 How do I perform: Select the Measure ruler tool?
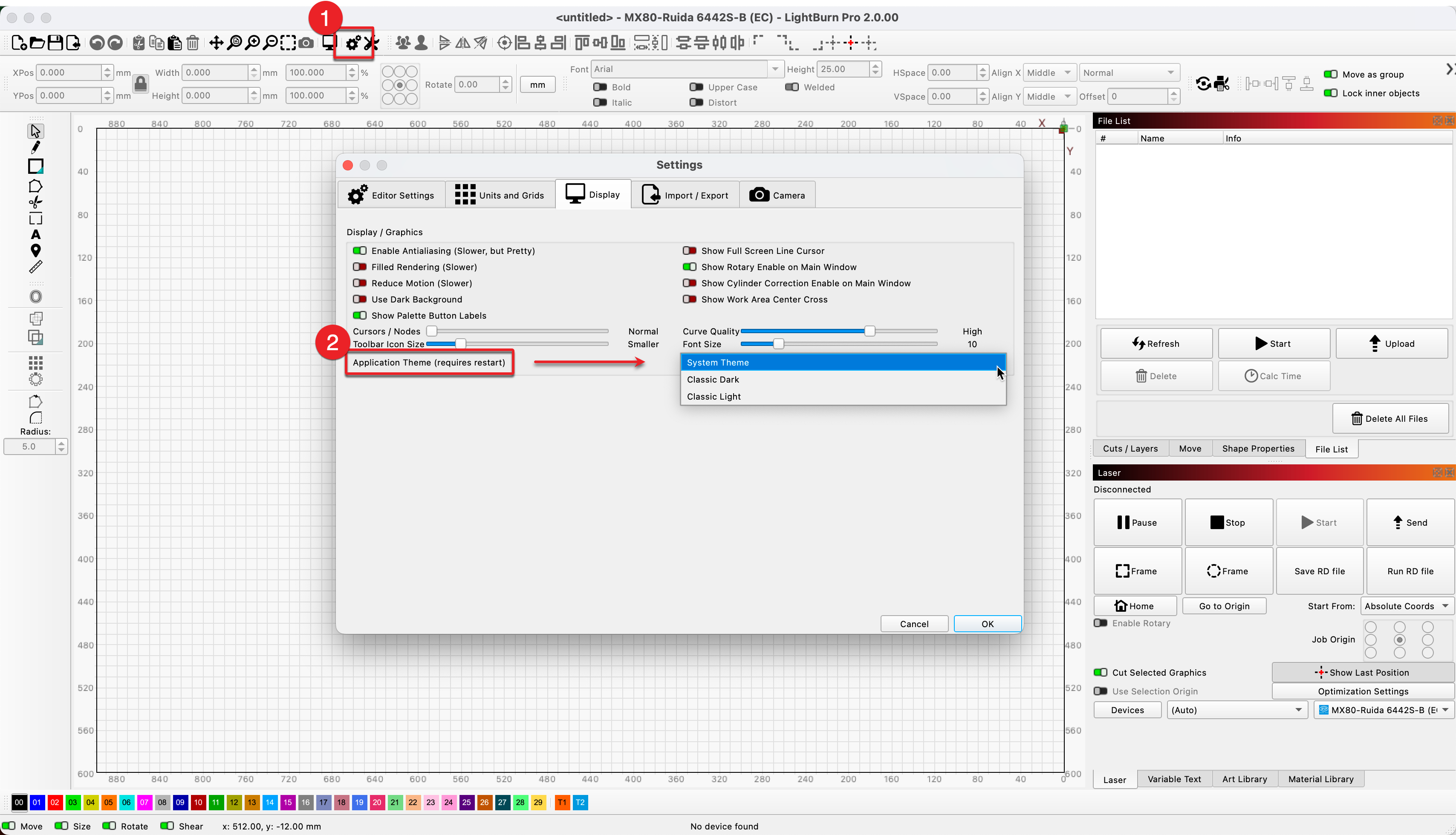(x=35, y=267)
